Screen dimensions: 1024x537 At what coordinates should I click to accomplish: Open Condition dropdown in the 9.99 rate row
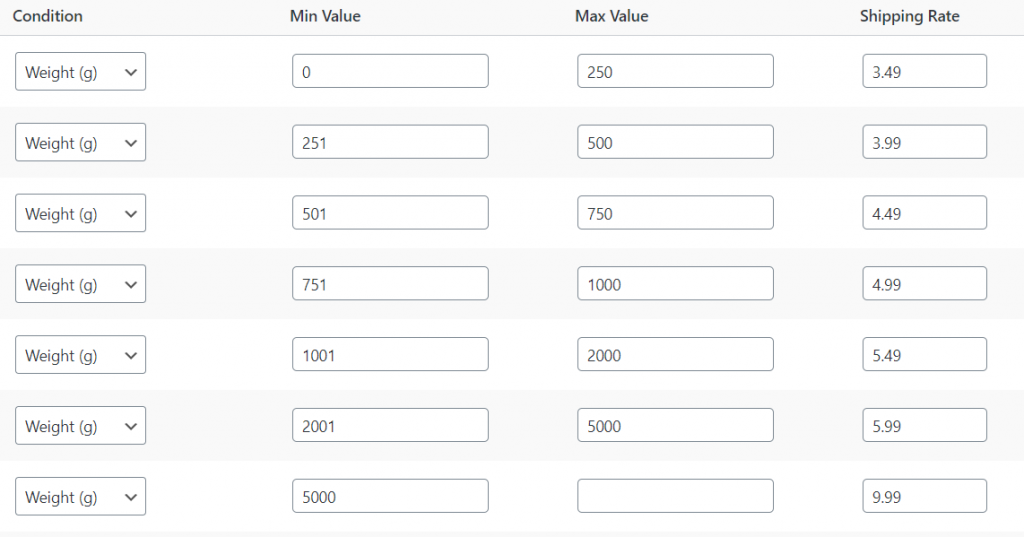coord(80,496)
